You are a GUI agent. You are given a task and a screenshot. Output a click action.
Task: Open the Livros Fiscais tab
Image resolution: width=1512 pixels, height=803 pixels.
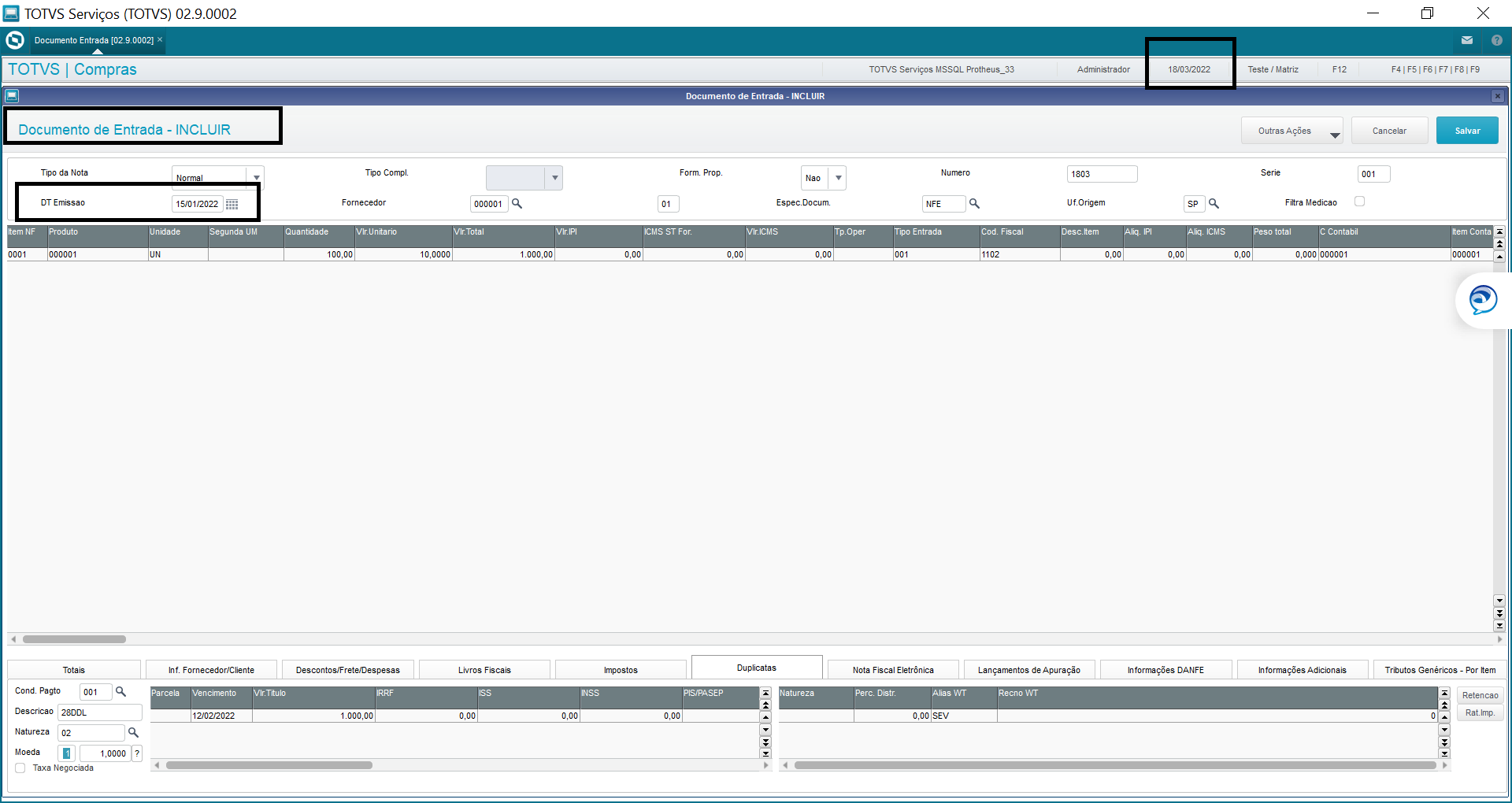484,670
